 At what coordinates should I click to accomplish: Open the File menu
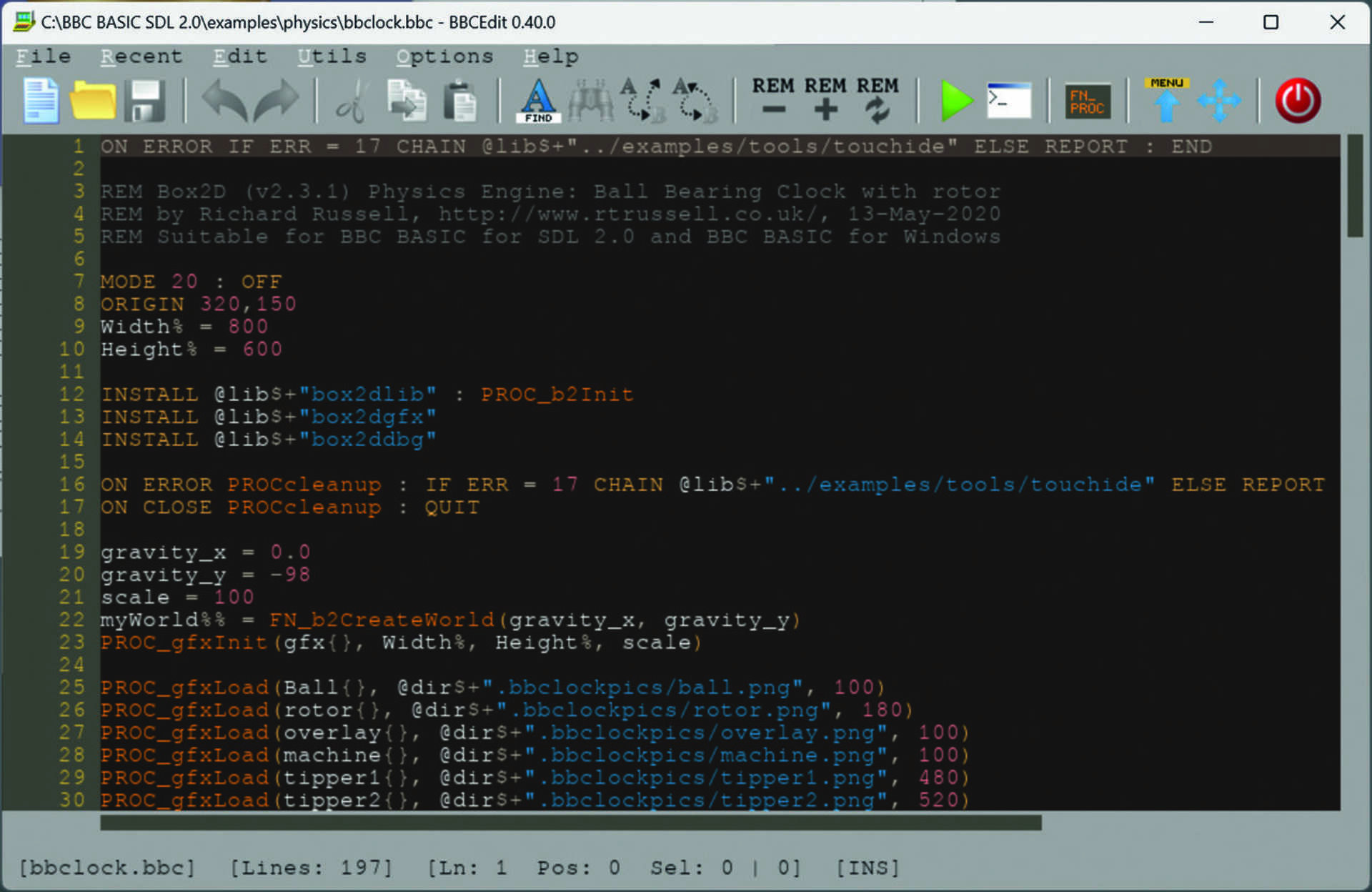44,56
